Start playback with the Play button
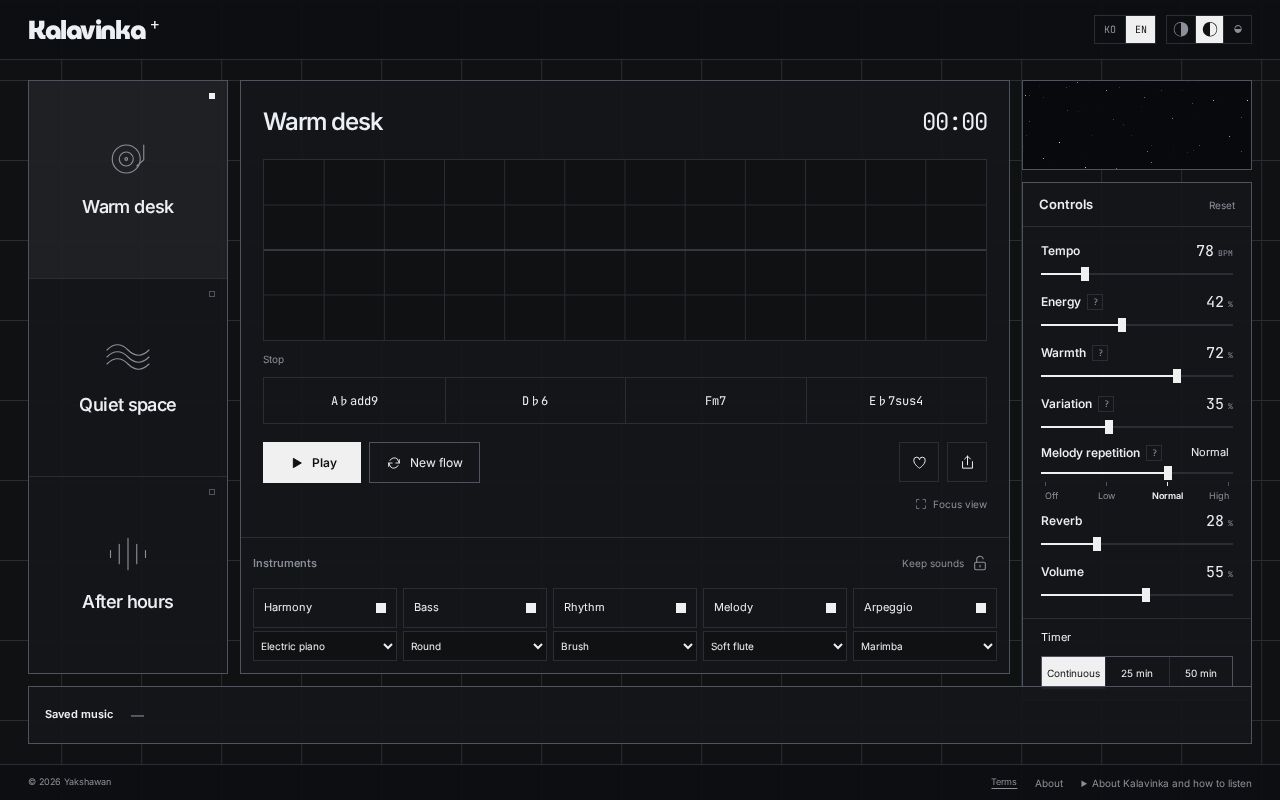Screen dimensions: 1280x800 (x=312, y=462)
